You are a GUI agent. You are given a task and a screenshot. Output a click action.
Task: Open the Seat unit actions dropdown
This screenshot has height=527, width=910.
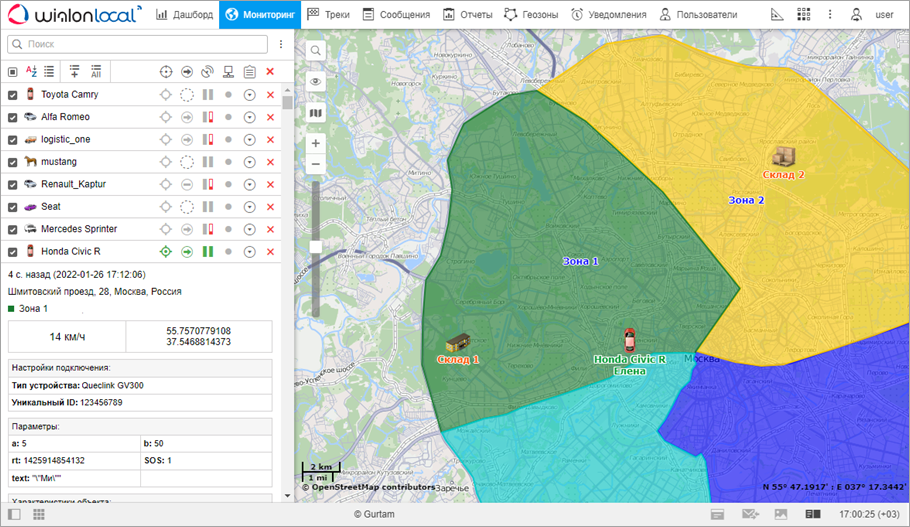click(250, 207)
